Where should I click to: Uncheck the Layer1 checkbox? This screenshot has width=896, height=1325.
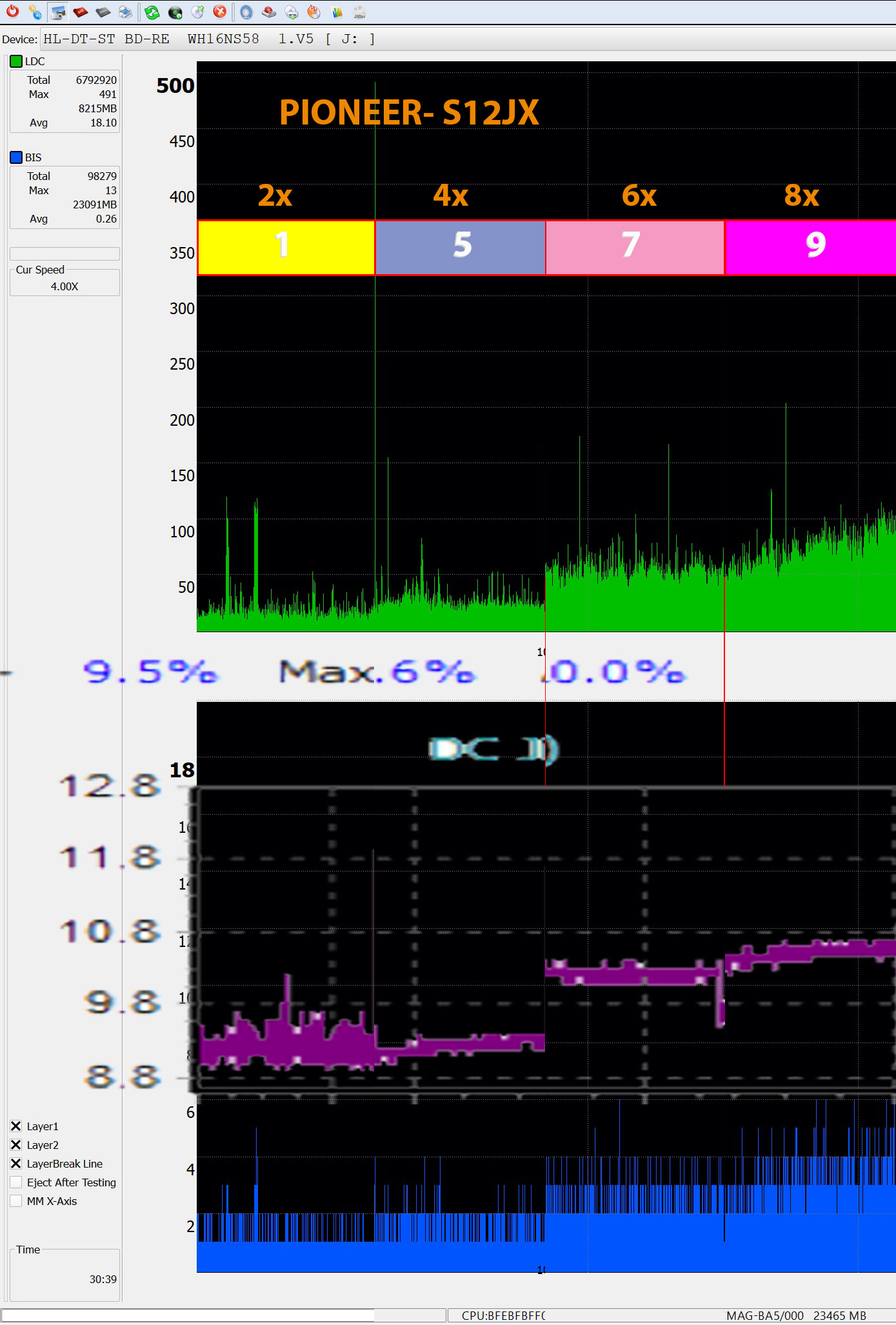[x=16, y=1126]
